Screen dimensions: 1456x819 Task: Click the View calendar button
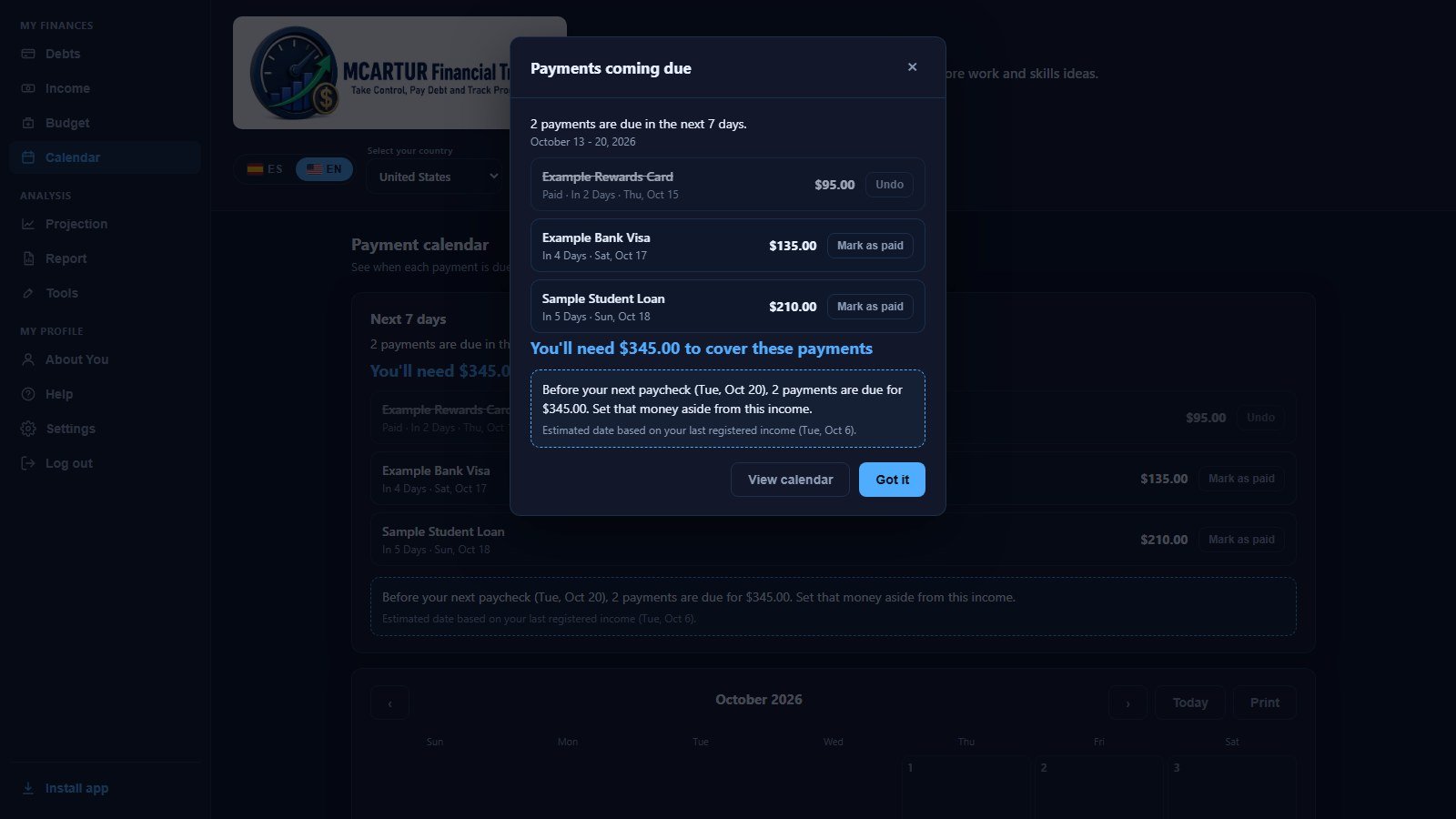click(790, 480)
